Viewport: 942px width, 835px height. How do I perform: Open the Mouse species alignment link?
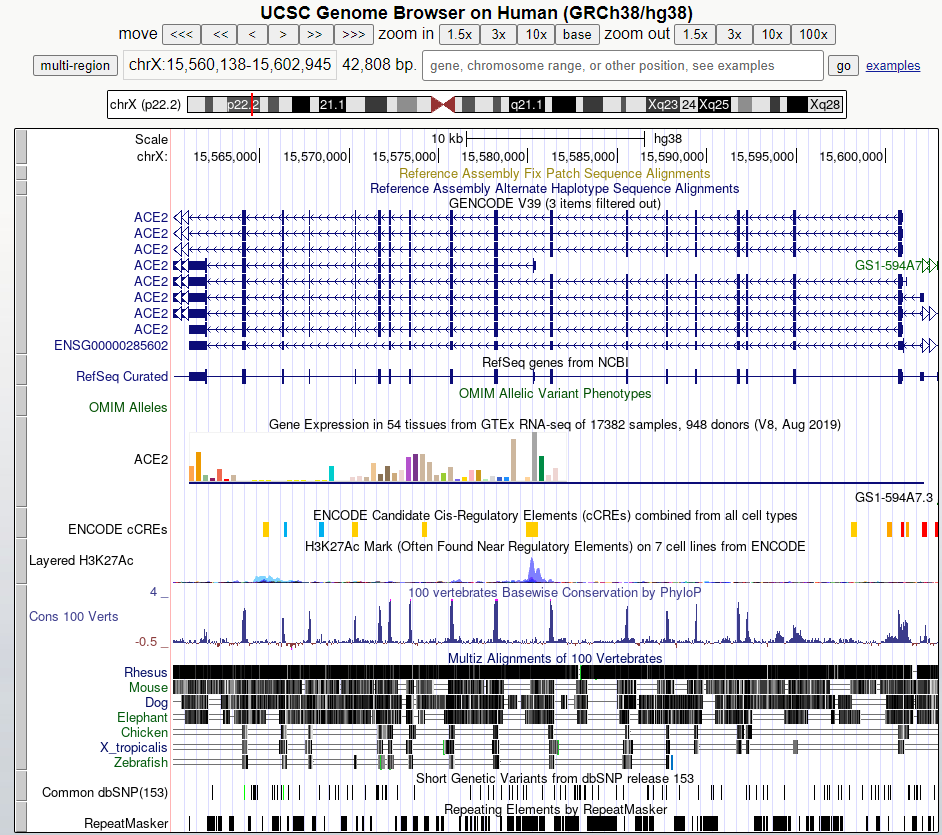click(x=148, y=687)
